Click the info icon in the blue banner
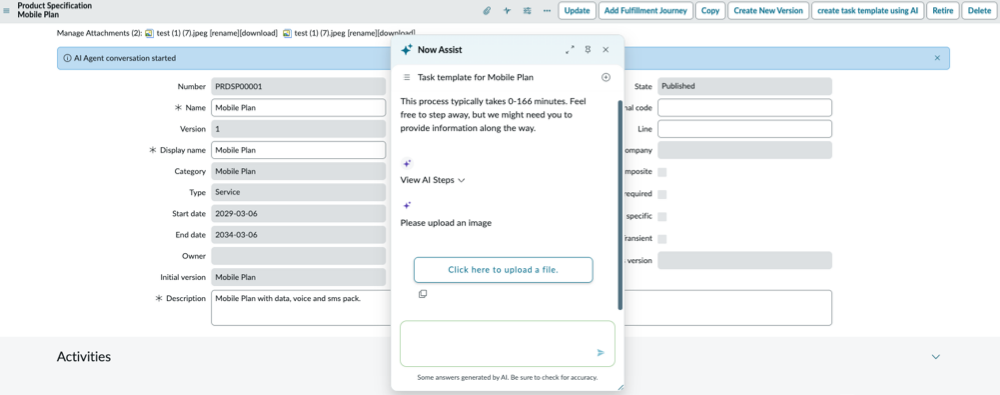The width and height of the screenshot is (1000, 395). click(67, 58)
